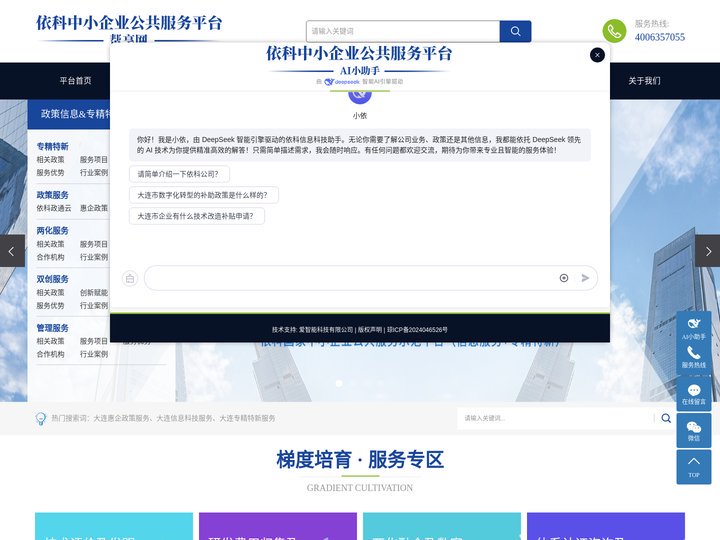
Task: Click the ICP备 number in dialog footer
Action: [x=417, y=330]
